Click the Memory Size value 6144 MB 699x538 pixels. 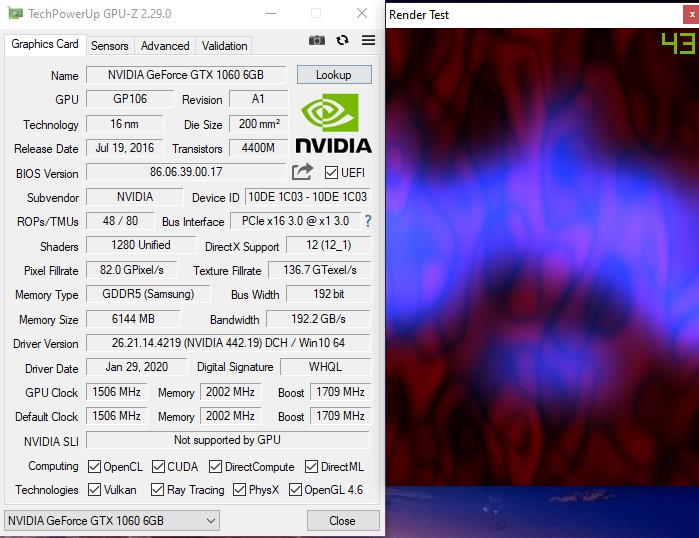pyautogui.click(x=133, y=319)
